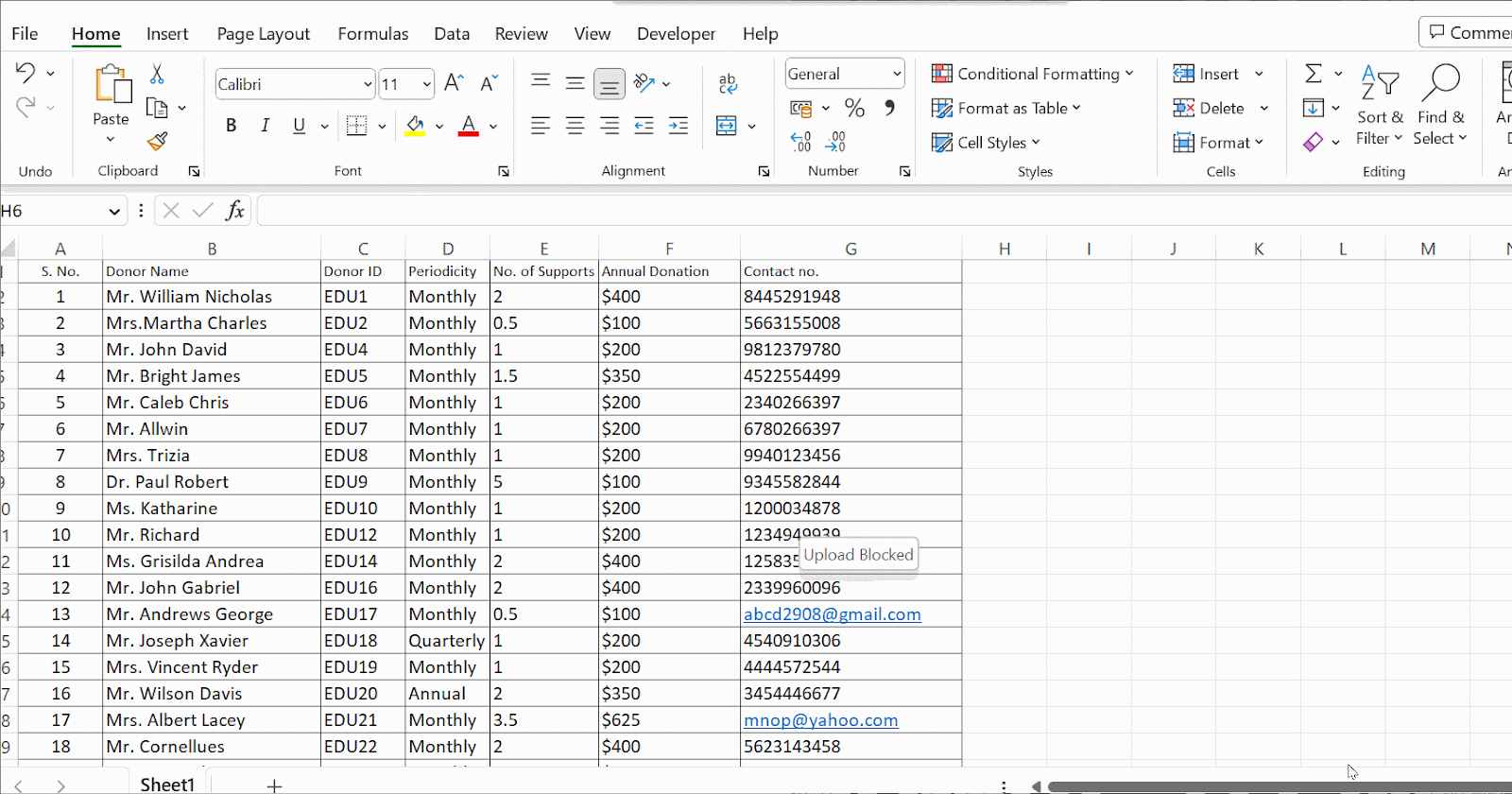The image size is (1512, 794).
Task: Click the Cut scissors icon
Action: (x=157, y=74)
